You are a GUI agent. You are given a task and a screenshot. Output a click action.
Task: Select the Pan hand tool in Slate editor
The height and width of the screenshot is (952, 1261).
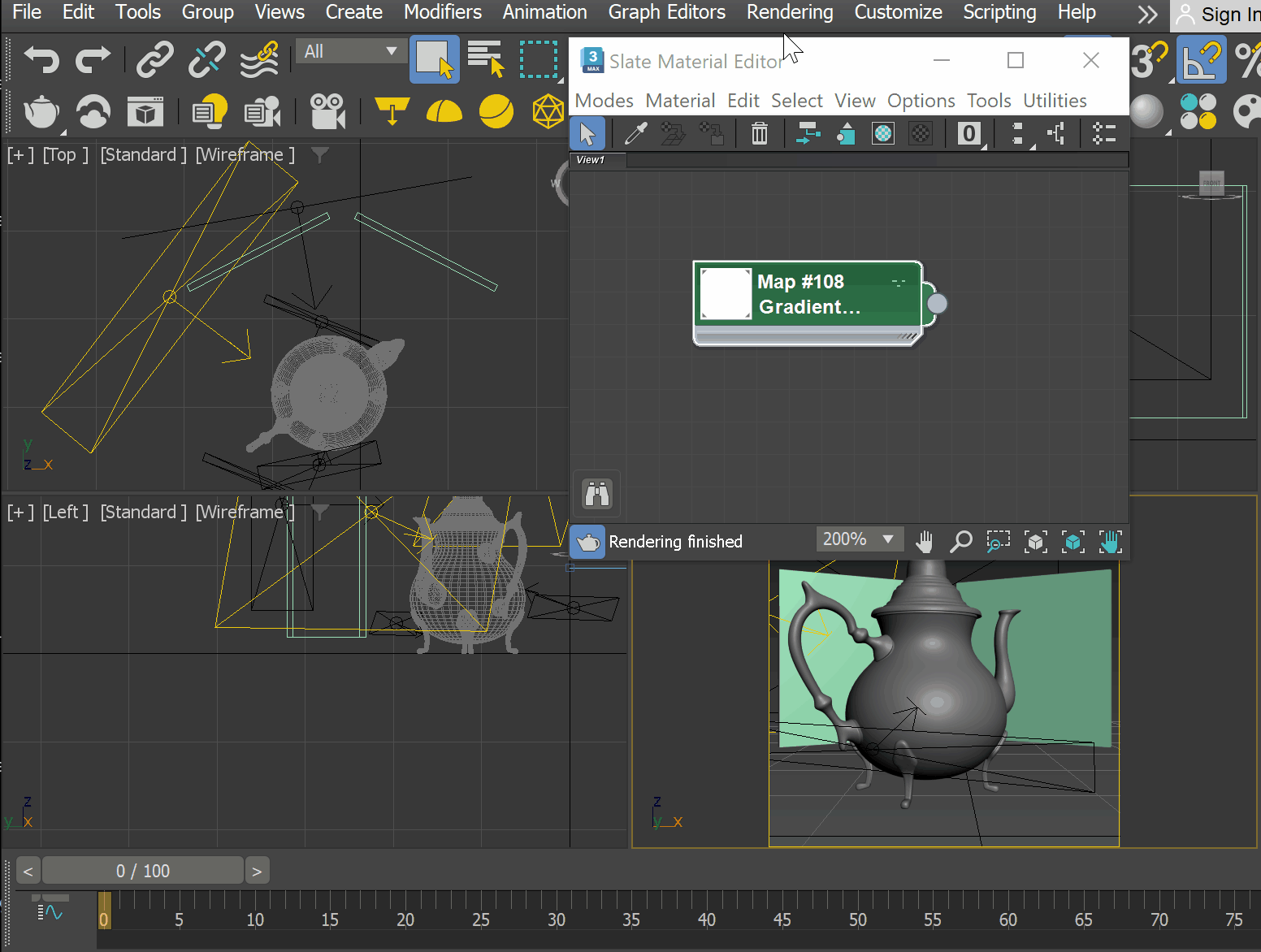point(924,542)
